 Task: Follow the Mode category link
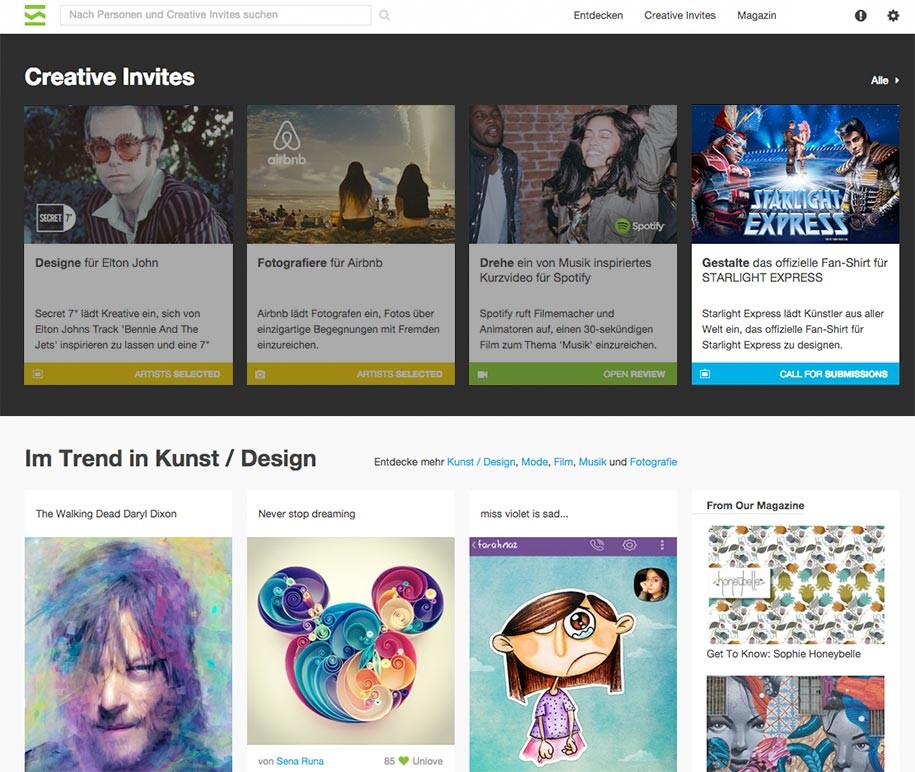534,462
